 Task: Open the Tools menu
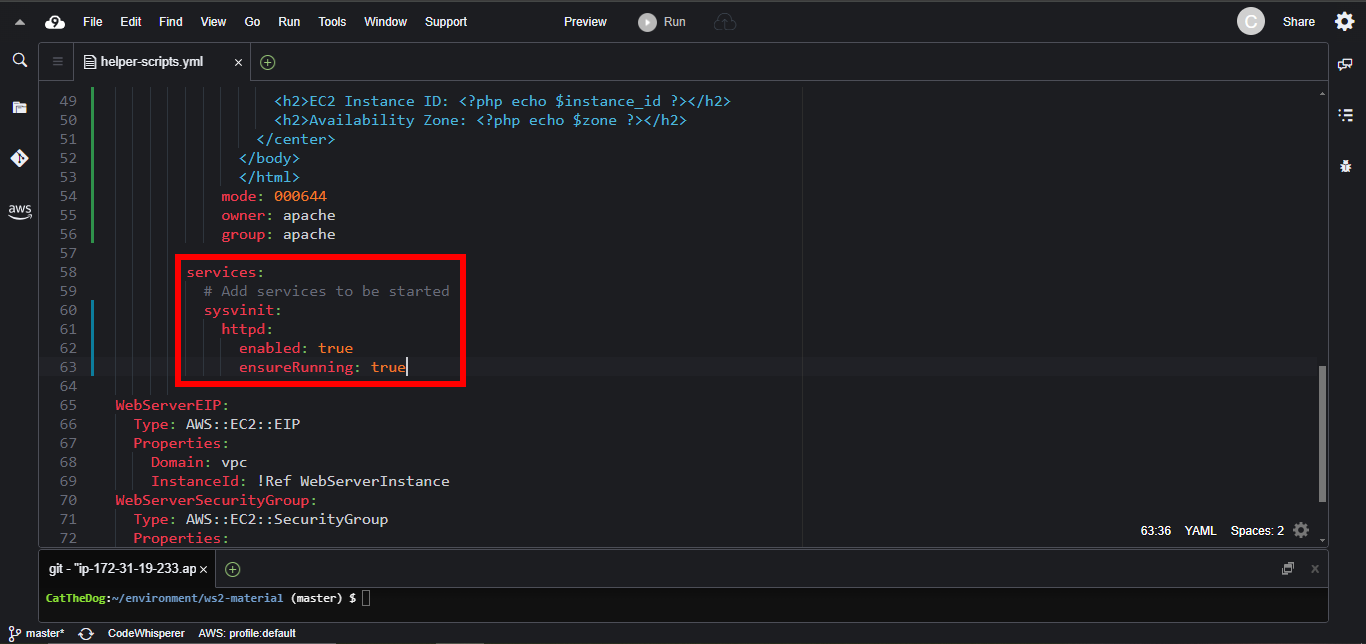(x=332, y=22)
